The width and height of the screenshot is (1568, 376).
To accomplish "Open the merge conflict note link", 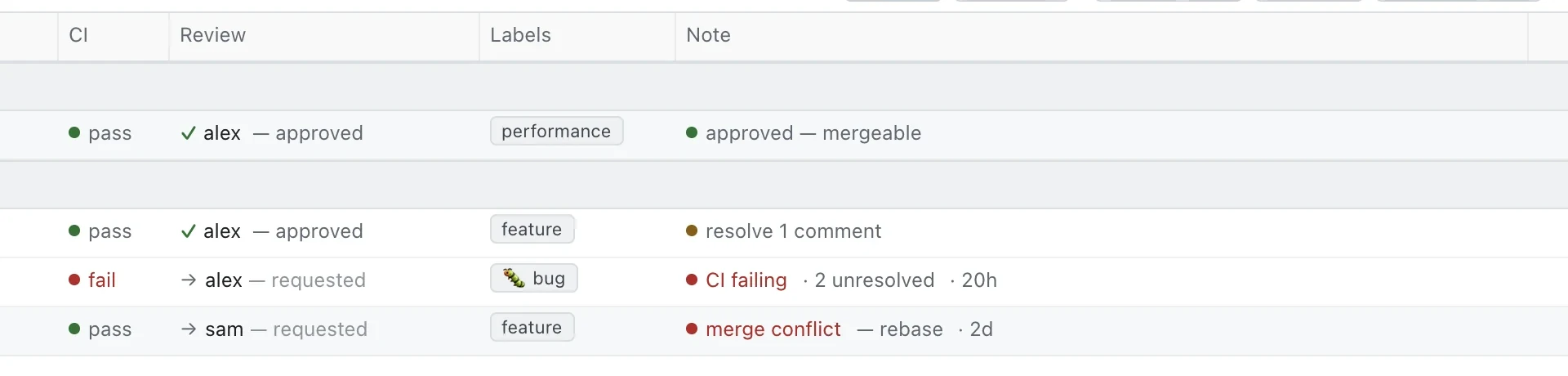I will pyautogui.click(x=773, y=329).
